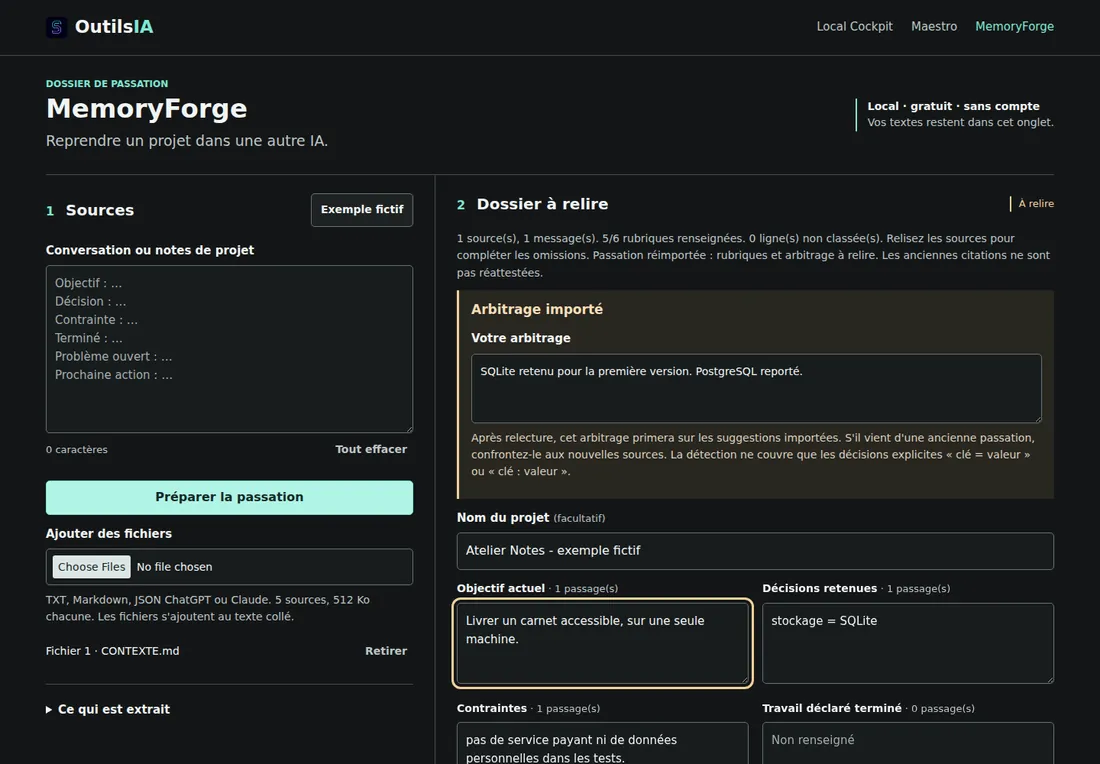Click the Arbitrage importé heading
The image size is (1100, 764).
pos(537,309)
